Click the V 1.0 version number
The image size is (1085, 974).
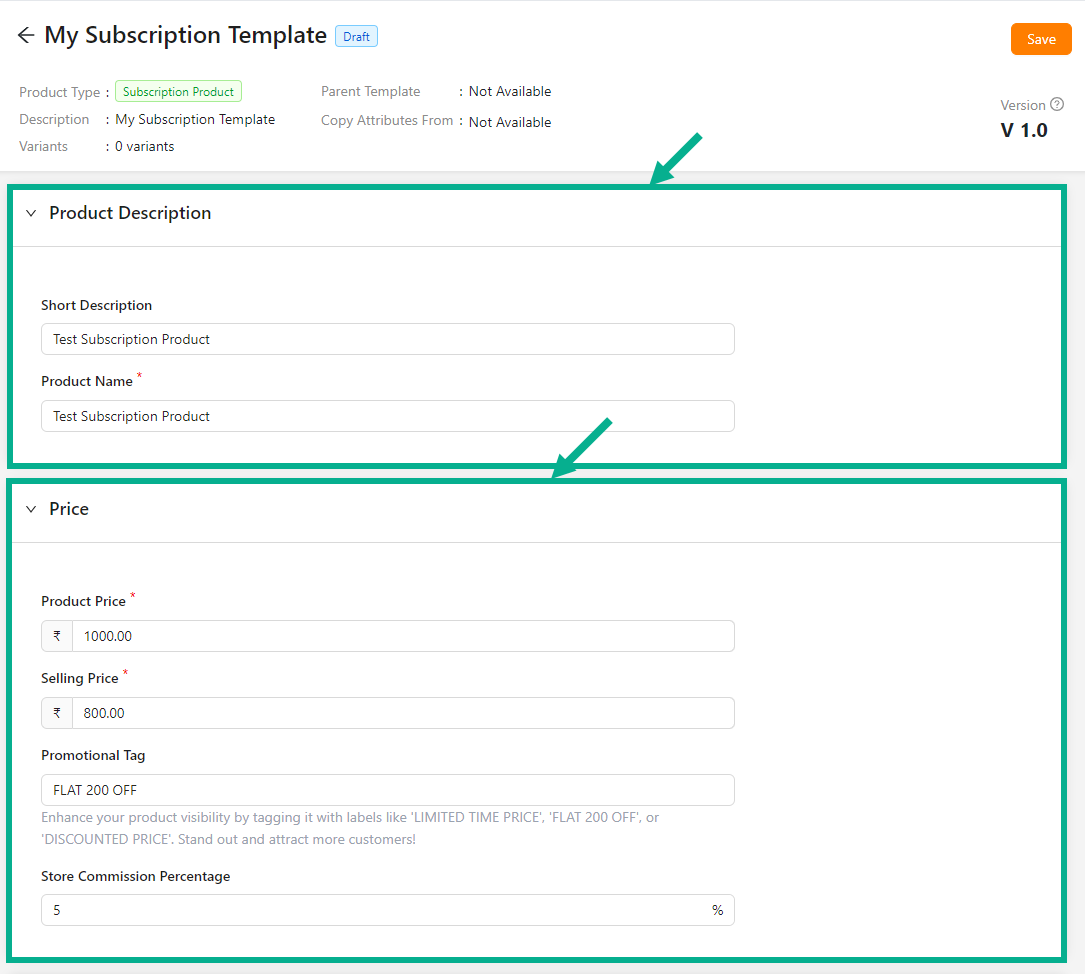[1024, 130]
